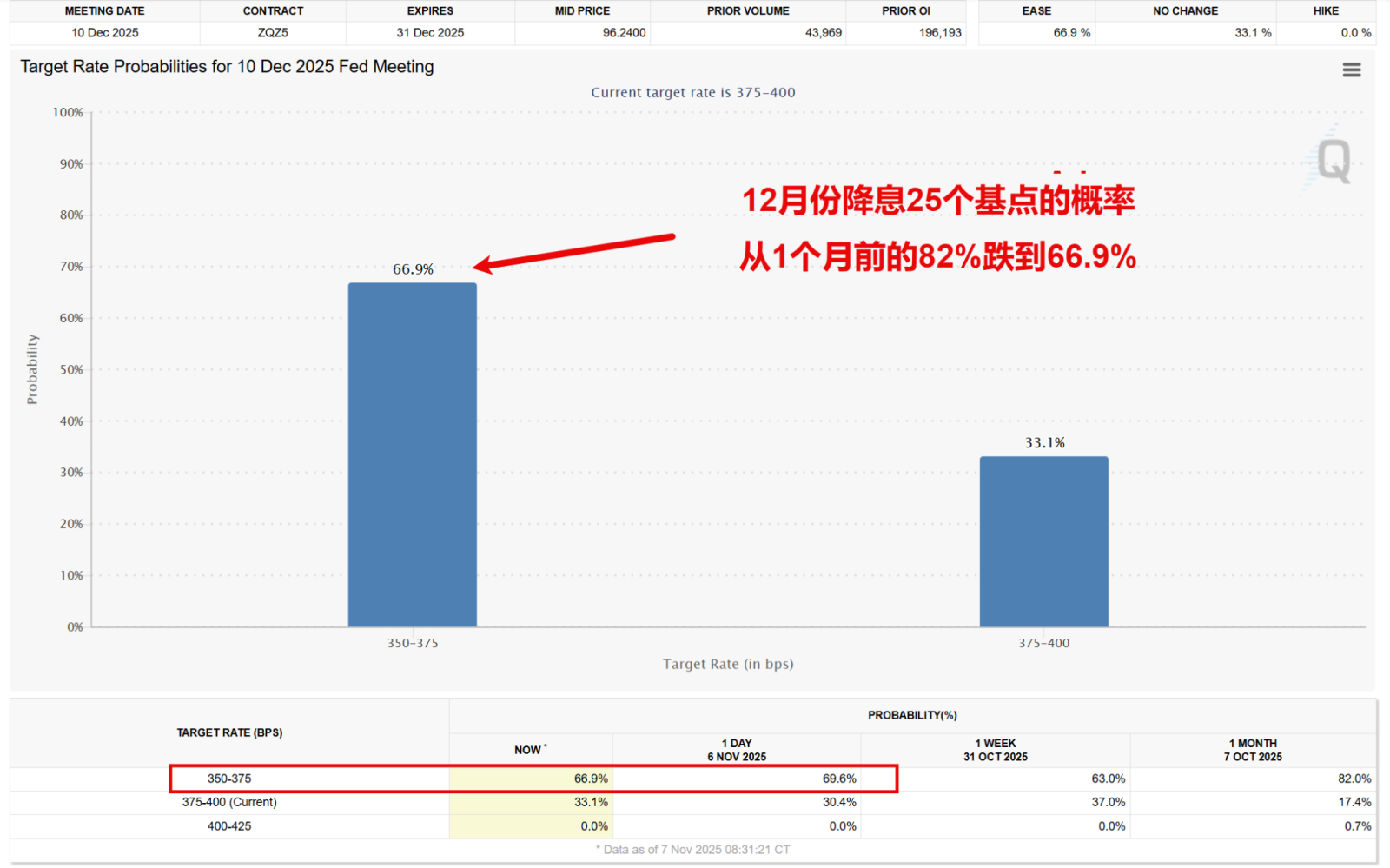The height and width of the screenshot is (868, 1390).
Task: Click the CONTRACT header showing ZQZ5
Action: (272, 10)
